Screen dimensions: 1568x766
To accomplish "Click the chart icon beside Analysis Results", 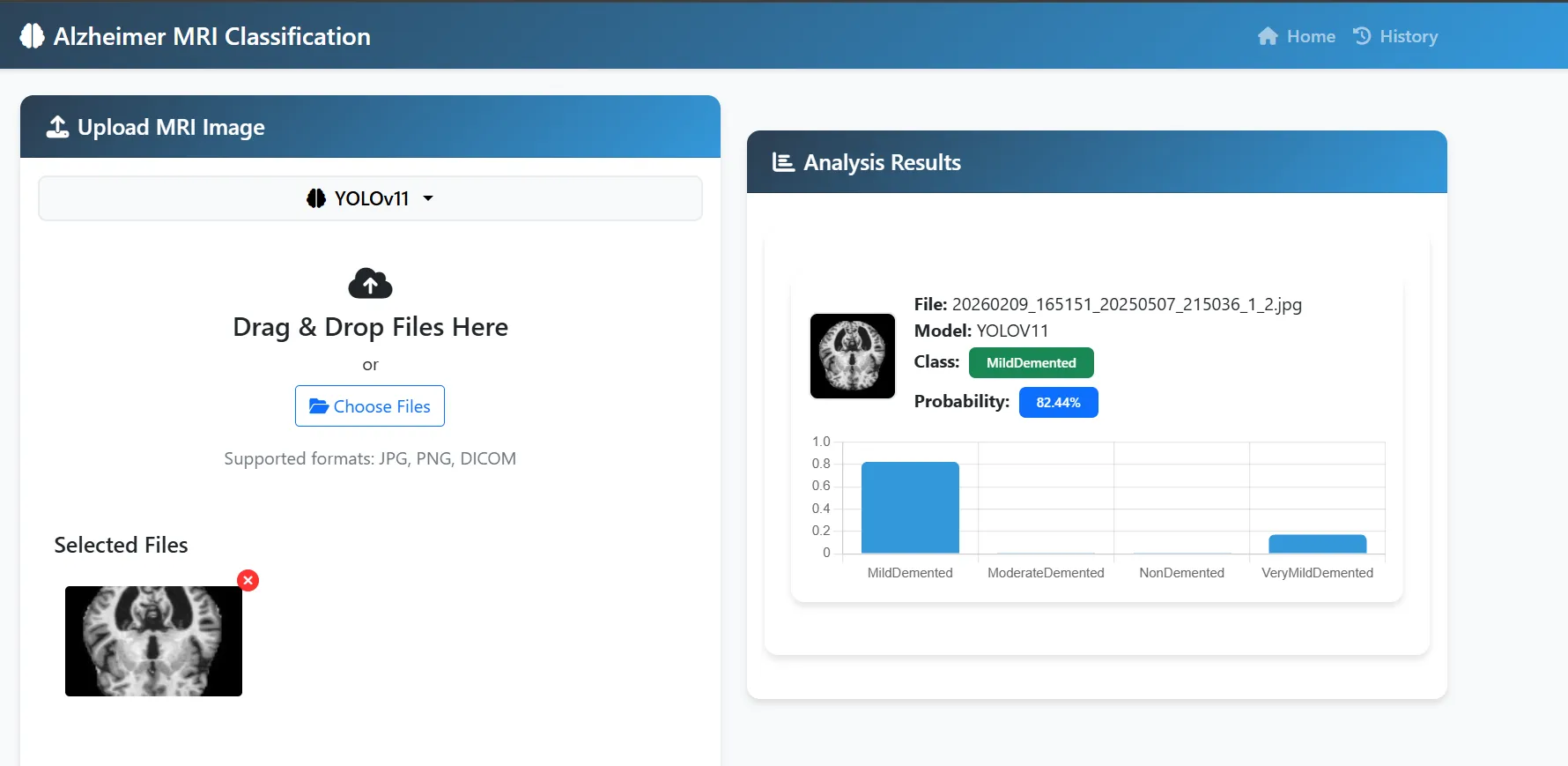I will 783,162.
